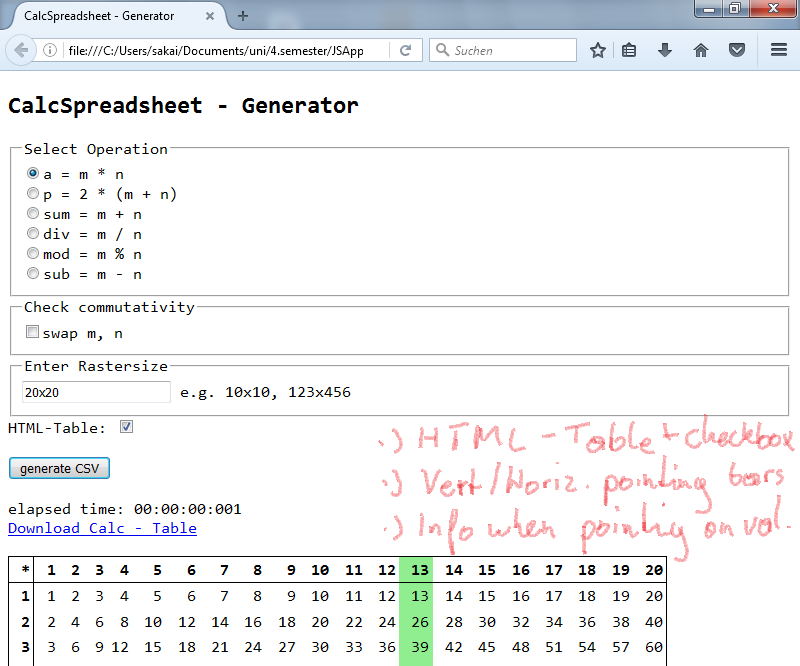
Task: Enable the swap m, n checkbox
Action: 32,332
